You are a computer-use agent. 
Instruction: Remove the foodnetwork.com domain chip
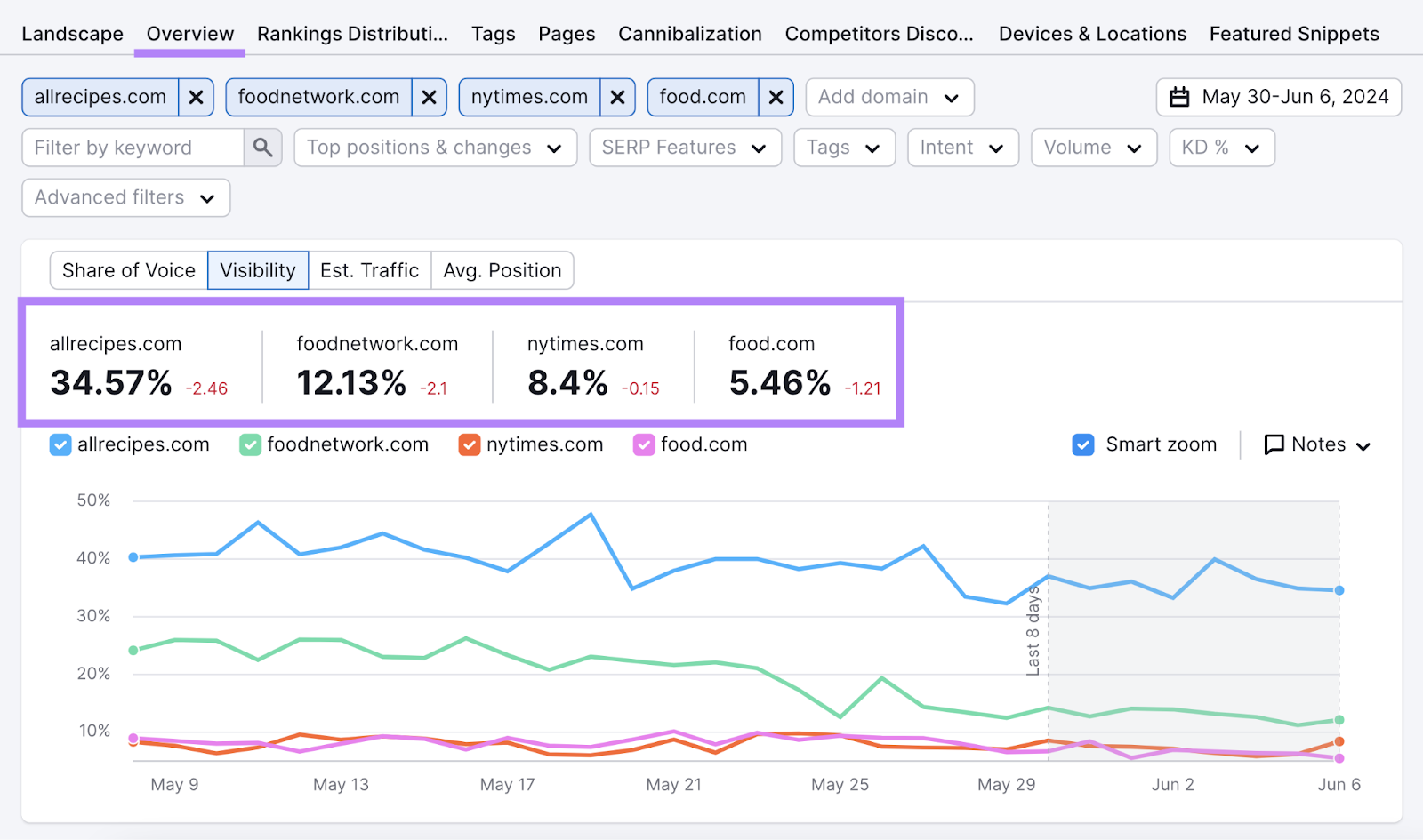point(430,97)
